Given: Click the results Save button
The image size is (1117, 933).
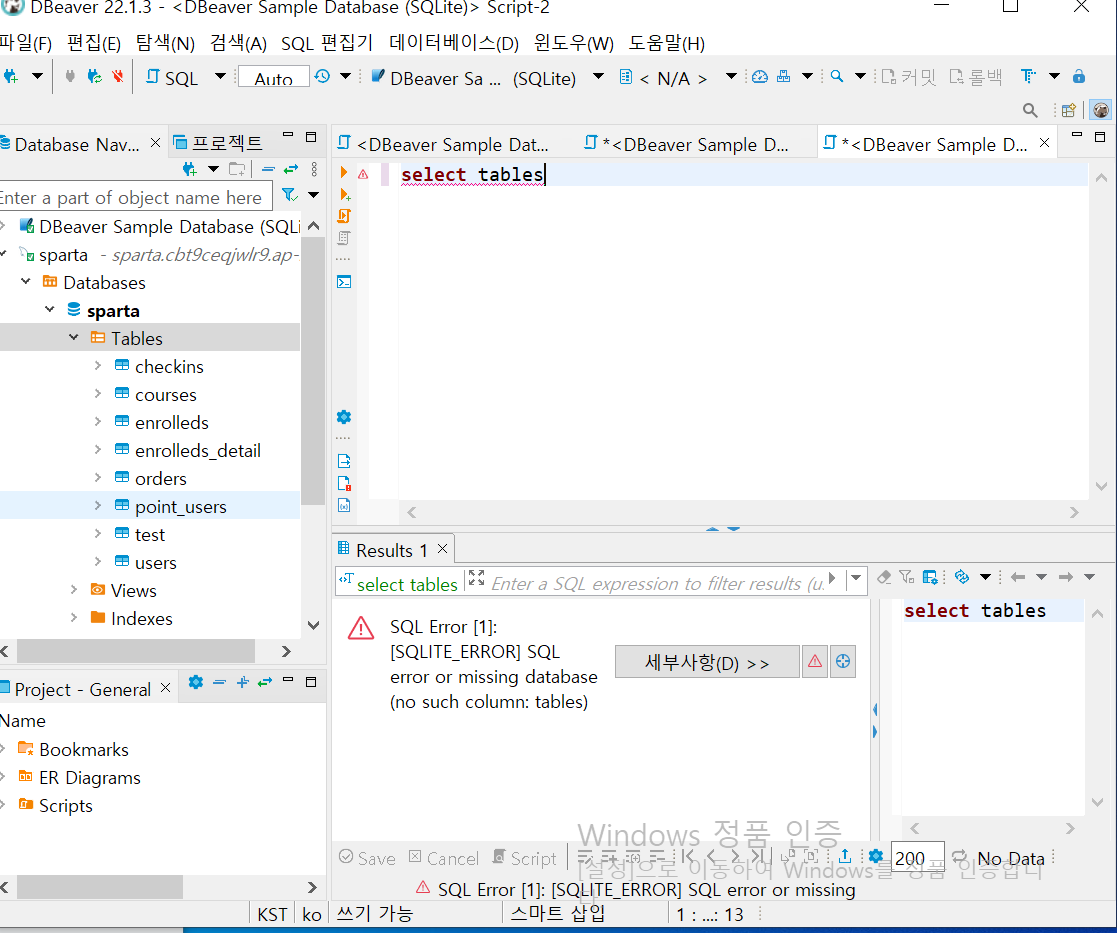Looking at the screenshot, I should (x=368, y=858).
